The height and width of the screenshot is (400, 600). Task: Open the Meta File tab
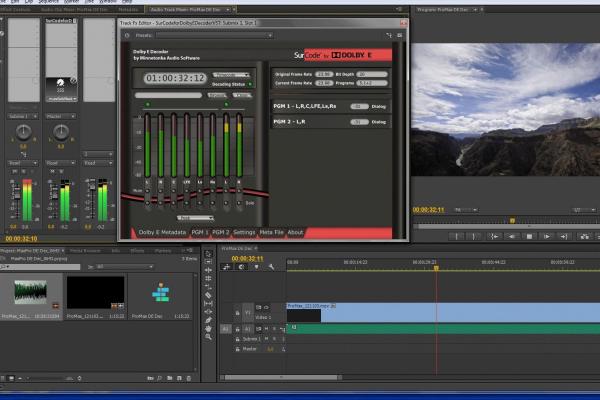[271, 232]
